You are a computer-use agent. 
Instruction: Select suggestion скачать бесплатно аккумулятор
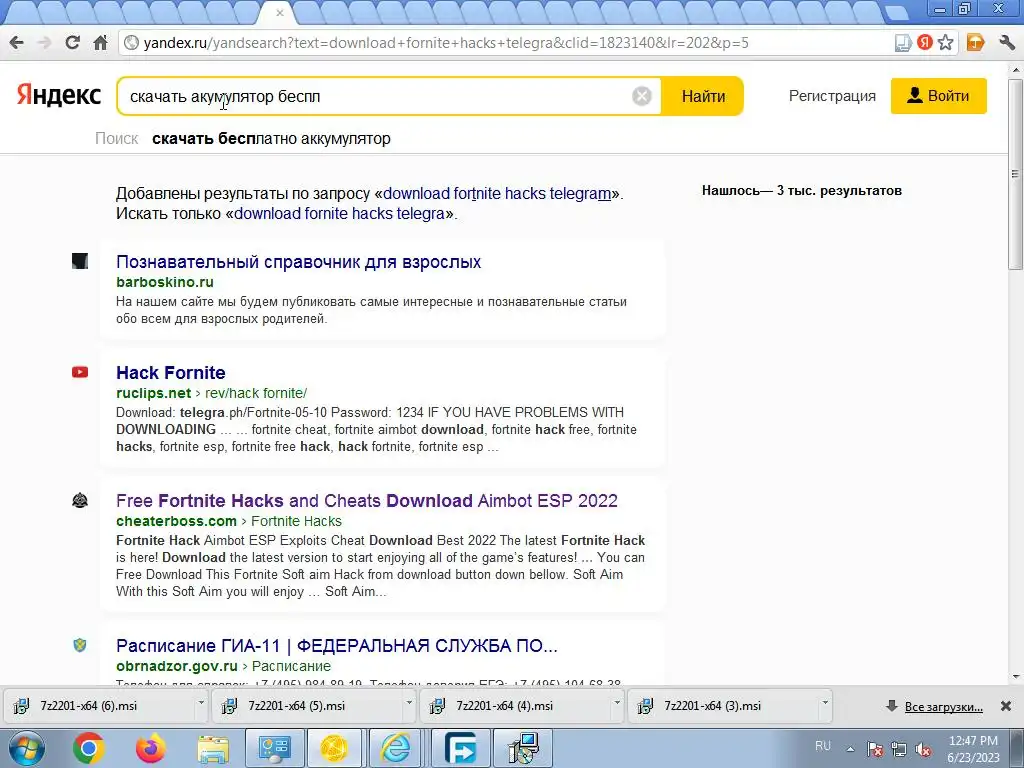tap(271, 138)
